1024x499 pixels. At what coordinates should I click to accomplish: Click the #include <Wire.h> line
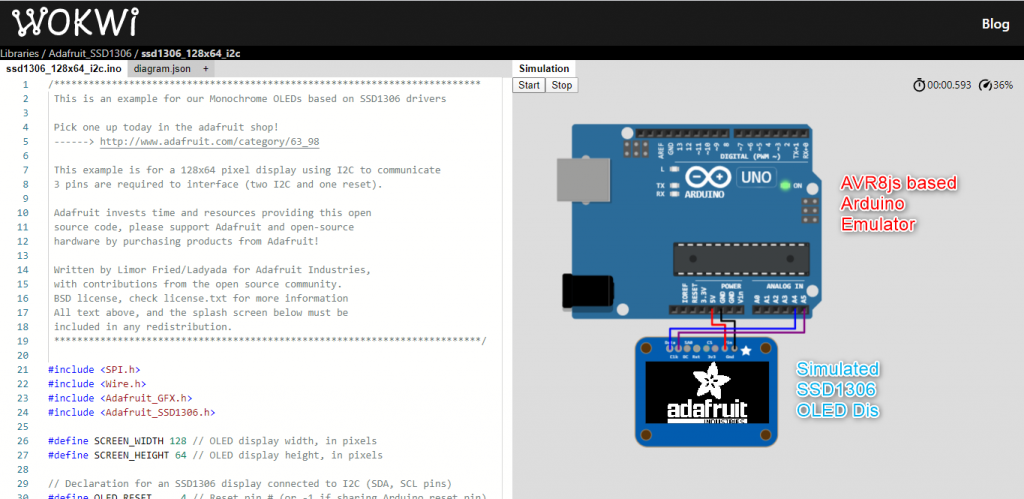coord(97,384)
